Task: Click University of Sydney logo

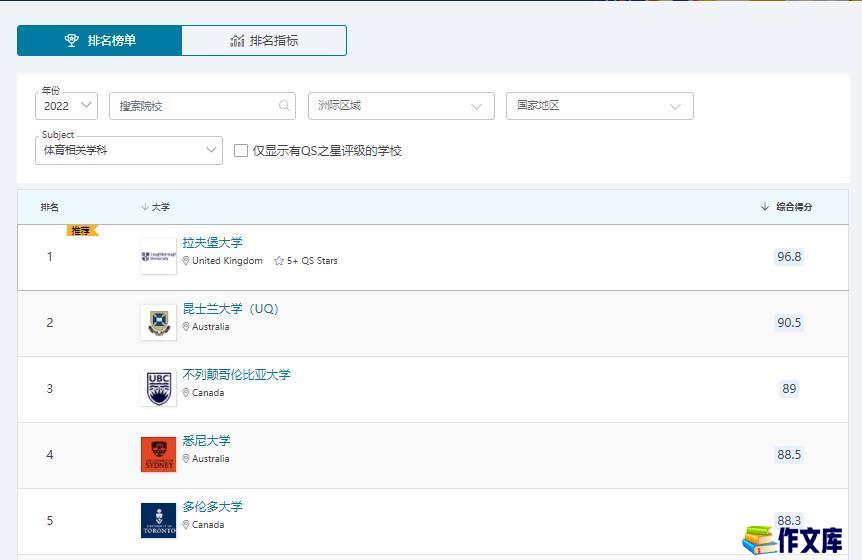Action: [x=158, y=455]
